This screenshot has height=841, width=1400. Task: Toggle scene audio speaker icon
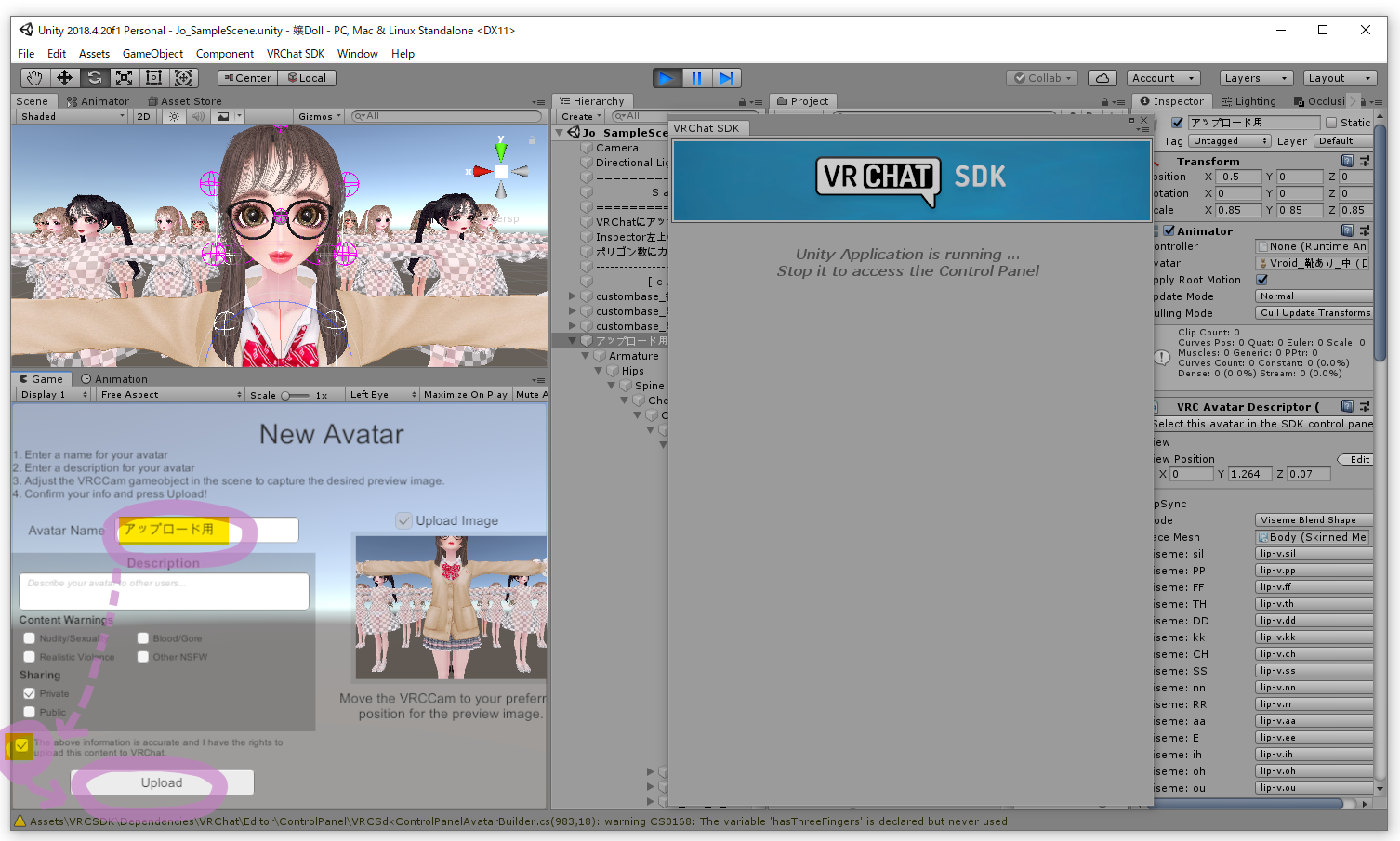tap(197, 116)
